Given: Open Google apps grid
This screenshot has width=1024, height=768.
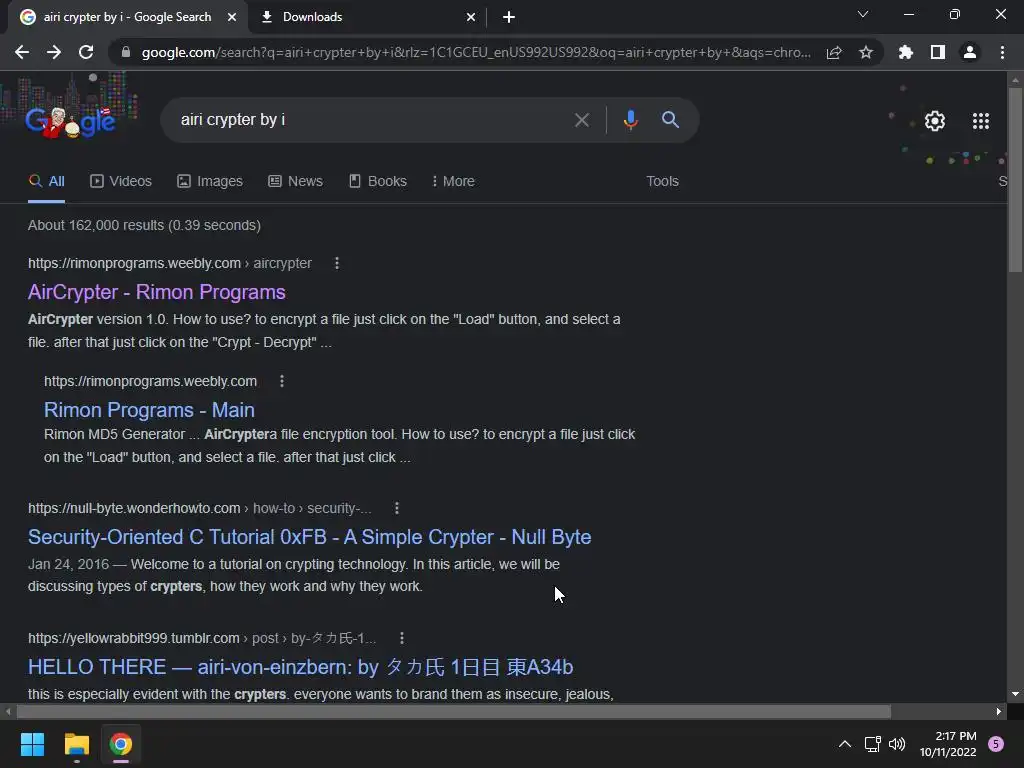Looking at the screenshot, I should coord(981,121).
